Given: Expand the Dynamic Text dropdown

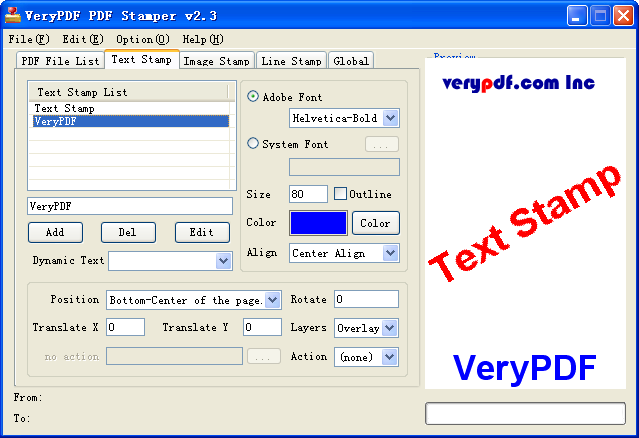Looking at the screenshot, I should (223, 261).
